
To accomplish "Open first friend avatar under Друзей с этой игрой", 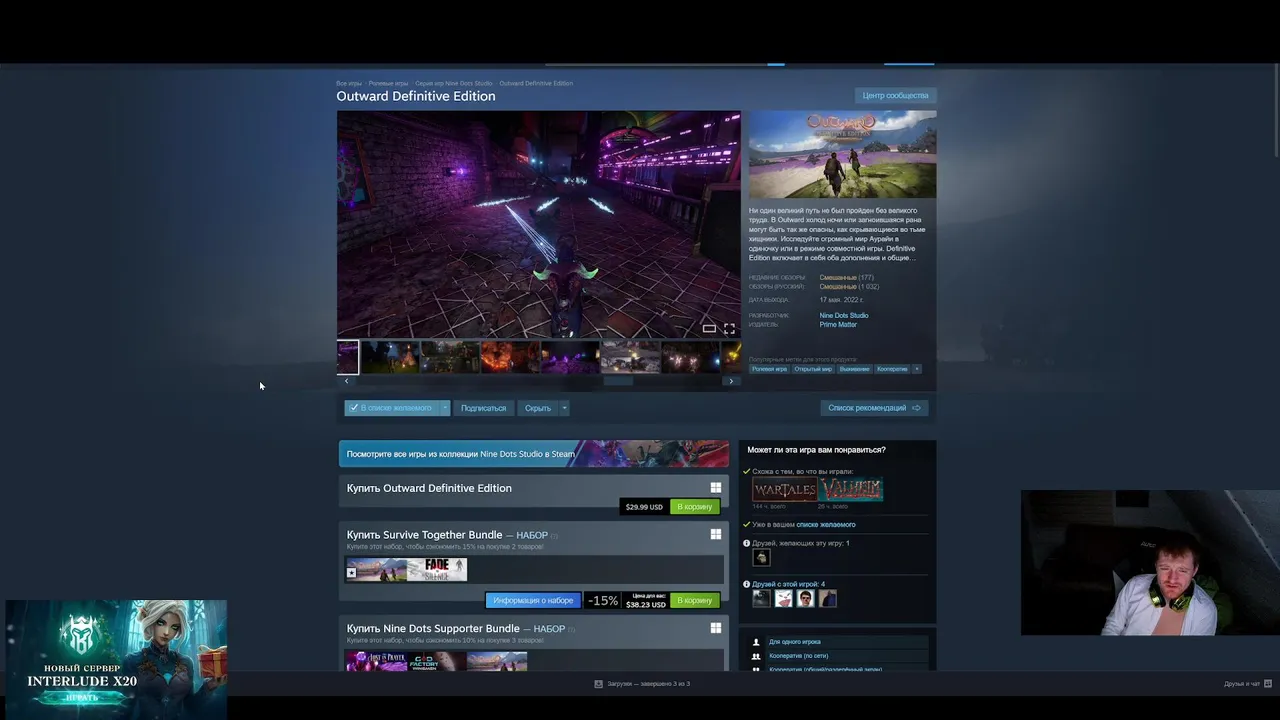I will pos(761,599).
